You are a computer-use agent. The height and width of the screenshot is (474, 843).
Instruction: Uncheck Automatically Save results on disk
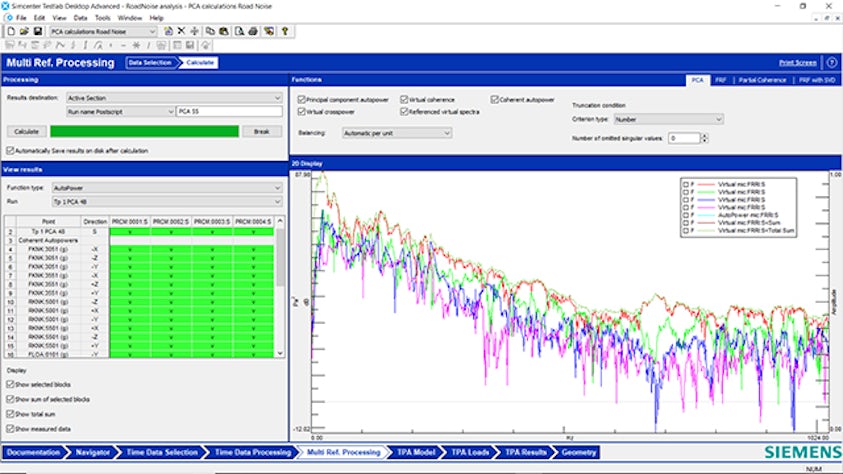tap(10, 151)
